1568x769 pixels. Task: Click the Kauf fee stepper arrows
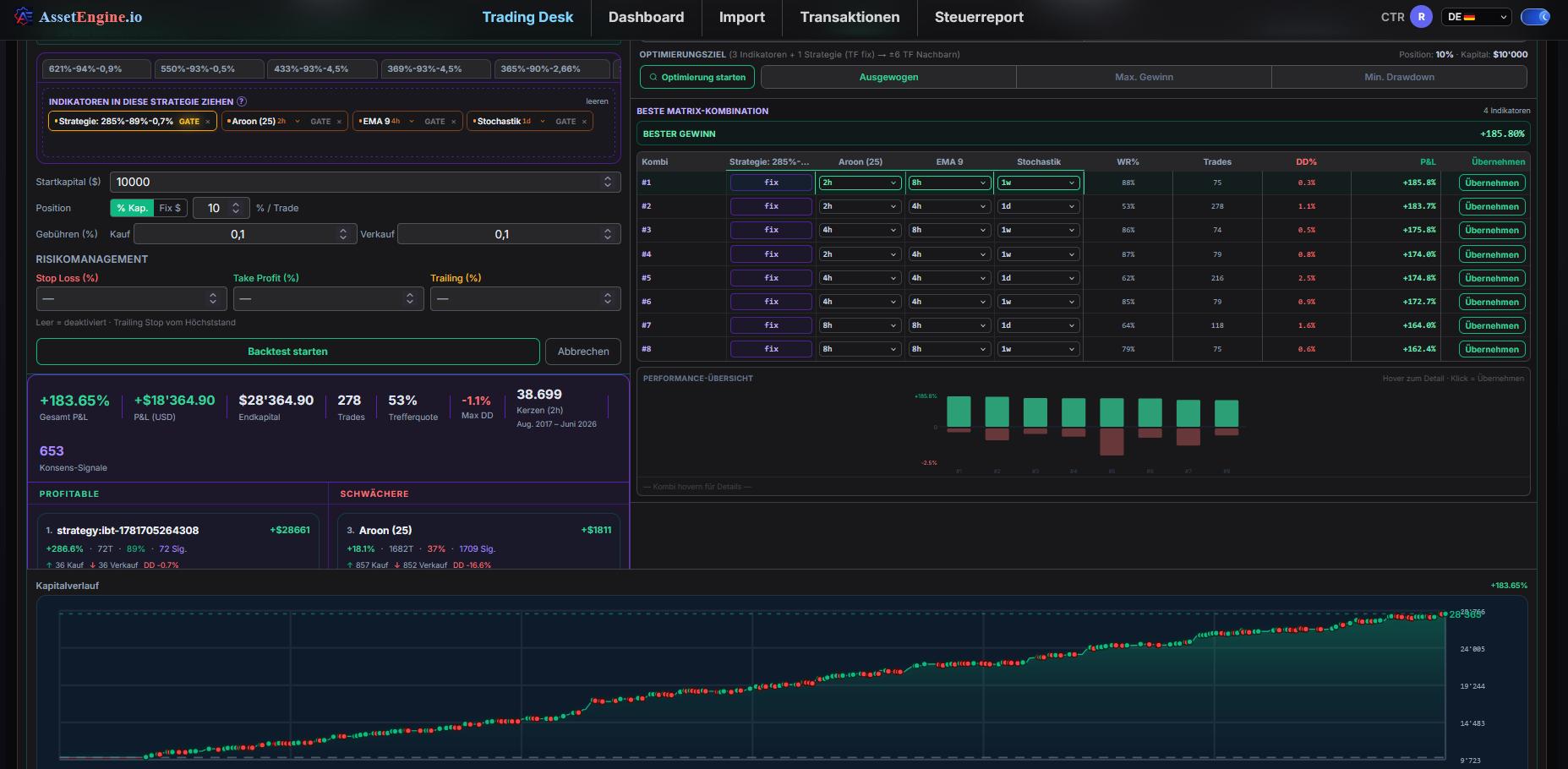point(343,234)
